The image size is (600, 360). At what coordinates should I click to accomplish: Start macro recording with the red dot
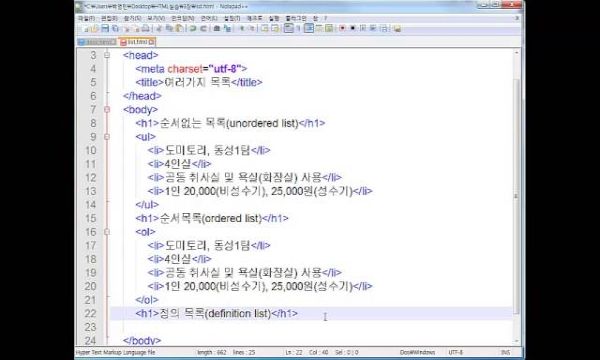pyautogui.click(x=342, y=28)
